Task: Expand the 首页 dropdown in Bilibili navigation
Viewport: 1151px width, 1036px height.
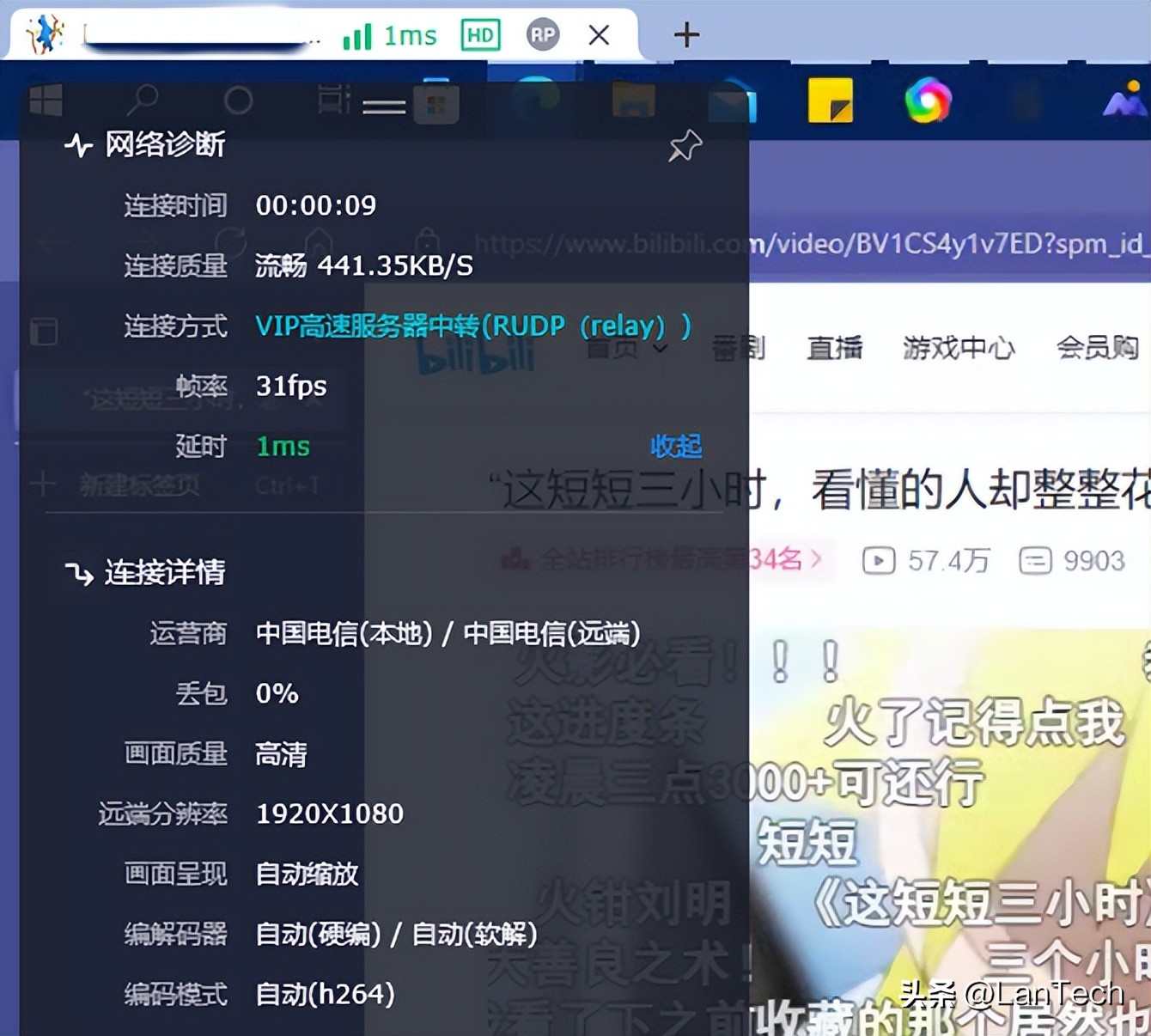Action: (628, 348)
